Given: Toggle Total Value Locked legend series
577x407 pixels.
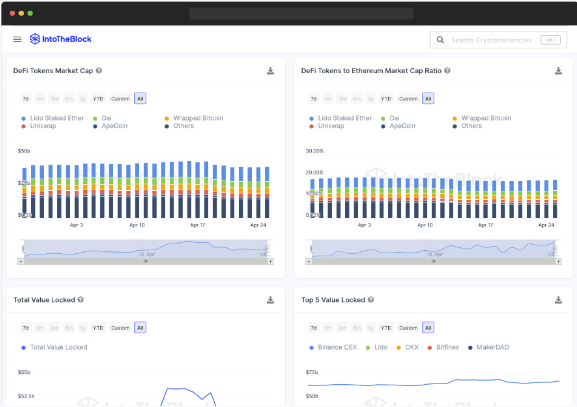Looking at the screenshot, I should tap(54, 347).
